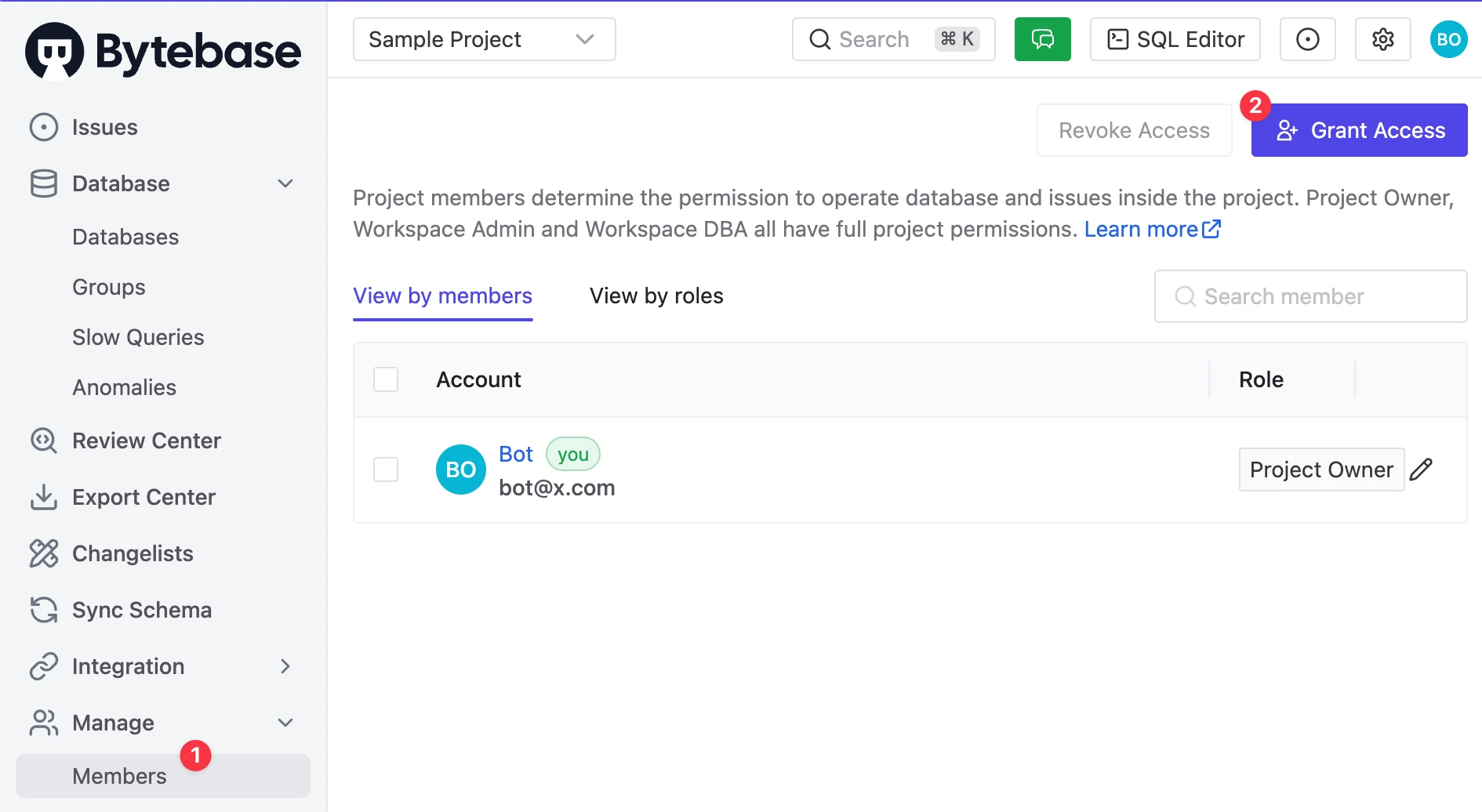Go to Review Center

[147, 440]
